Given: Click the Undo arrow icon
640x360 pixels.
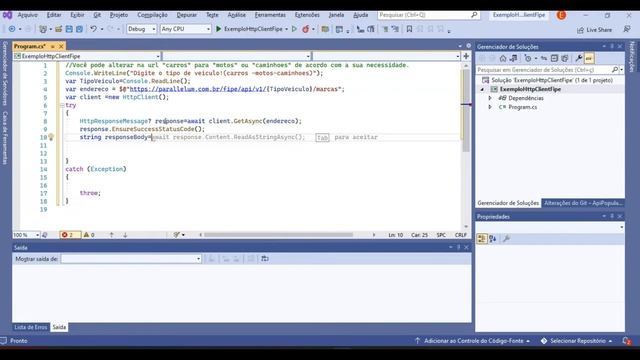Looking at the screenshot, I should click(x=93, y=29).
